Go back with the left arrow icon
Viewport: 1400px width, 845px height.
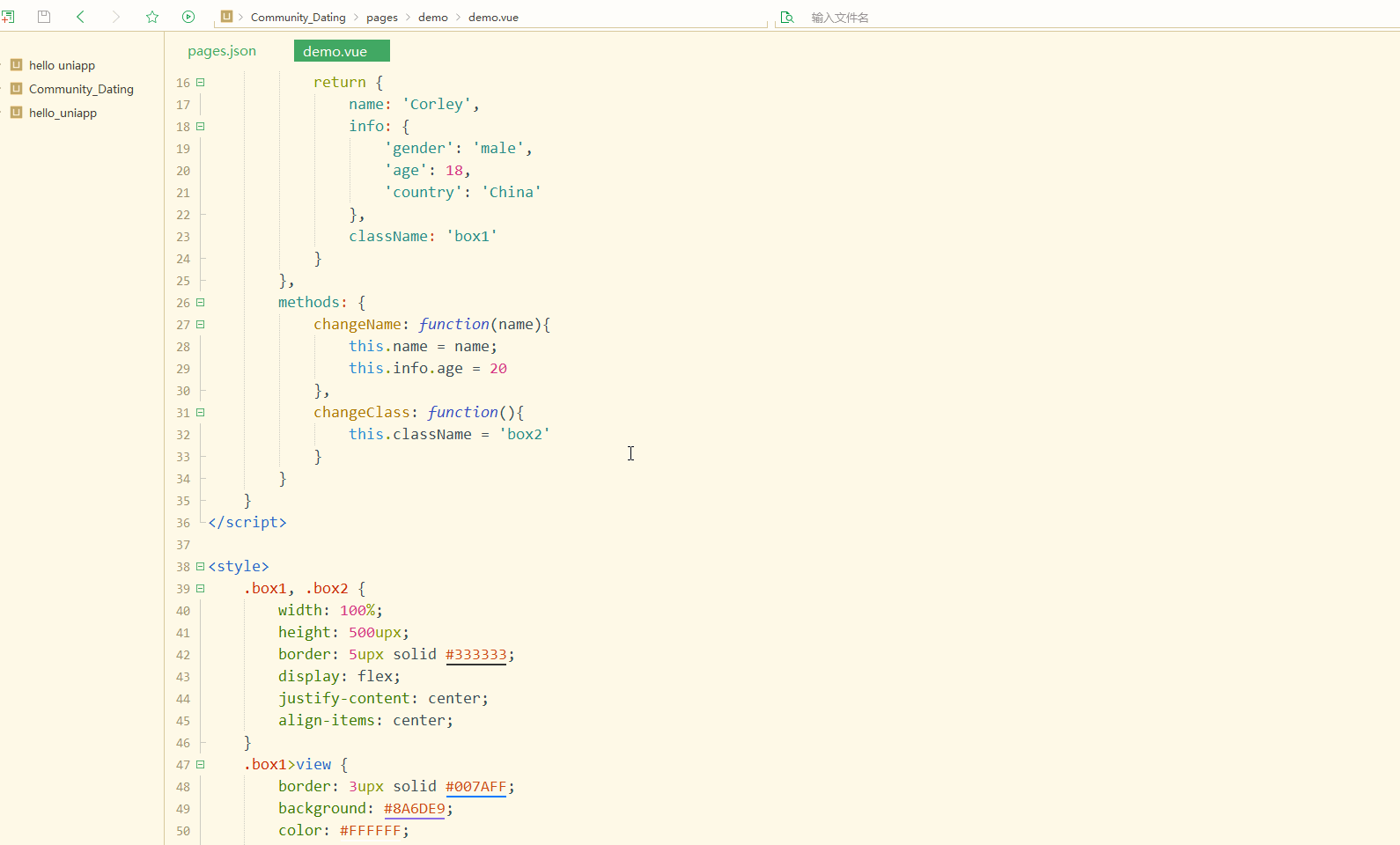pos(80,17)
